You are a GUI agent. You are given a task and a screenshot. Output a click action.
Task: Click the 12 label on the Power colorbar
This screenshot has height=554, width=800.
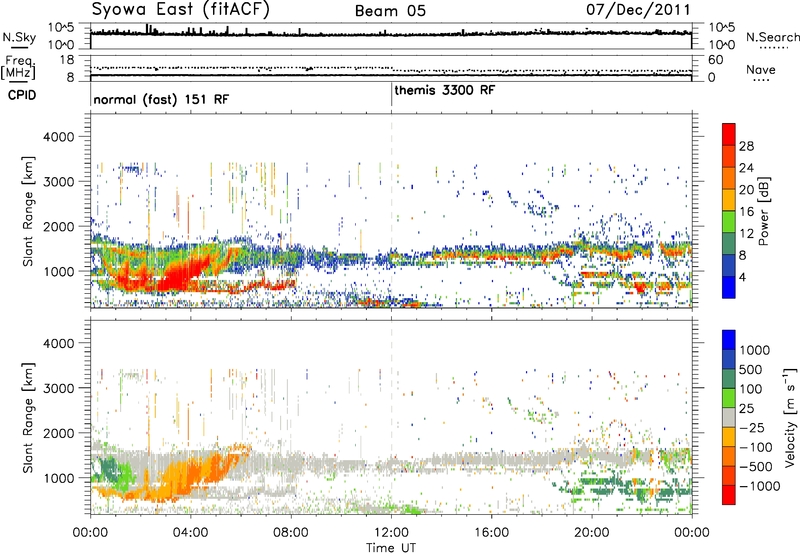tap(746, 234)
